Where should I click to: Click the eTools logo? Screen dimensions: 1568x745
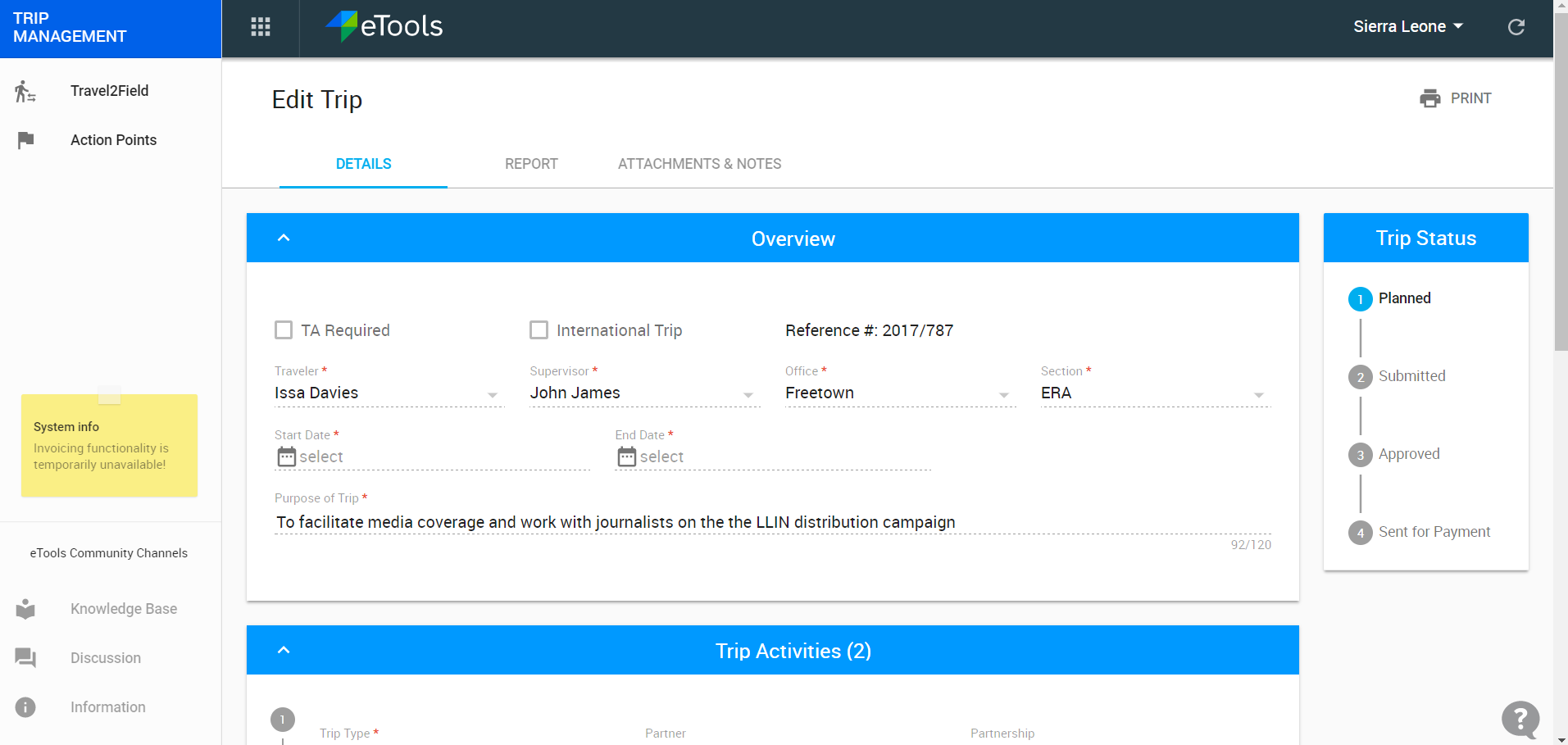(x=383, y=26)
